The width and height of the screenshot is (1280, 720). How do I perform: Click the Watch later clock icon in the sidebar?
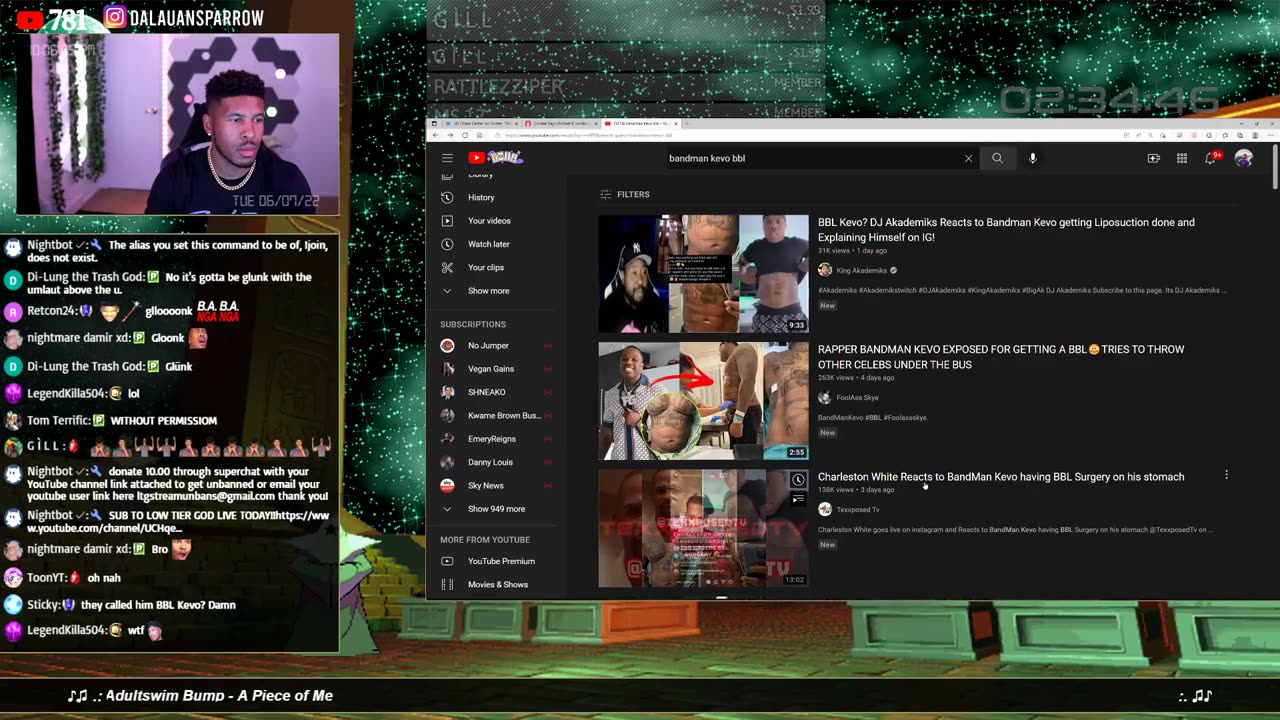pyautogui.click(x=447, y=244)
